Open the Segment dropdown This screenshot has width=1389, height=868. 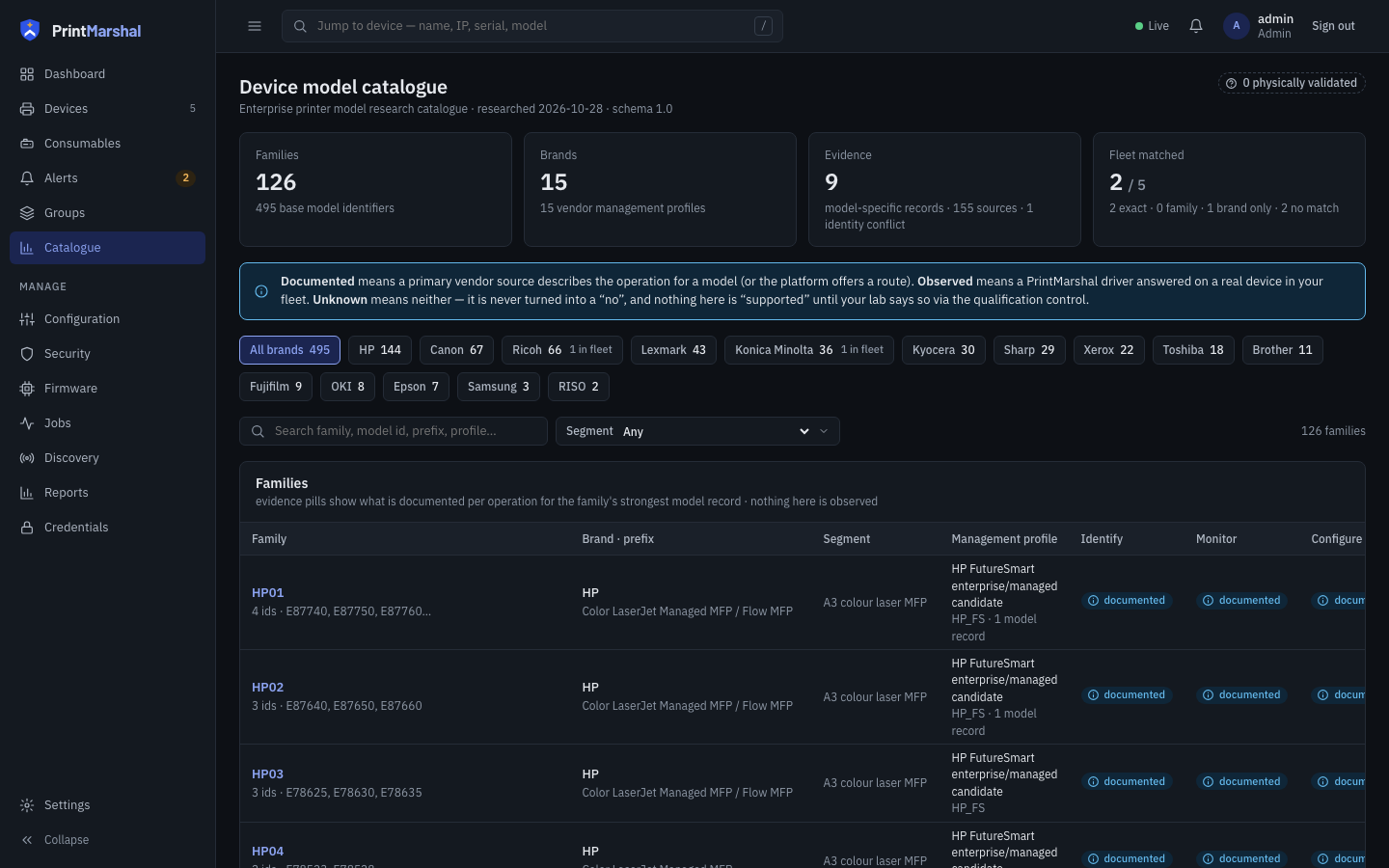click(697, 431)
